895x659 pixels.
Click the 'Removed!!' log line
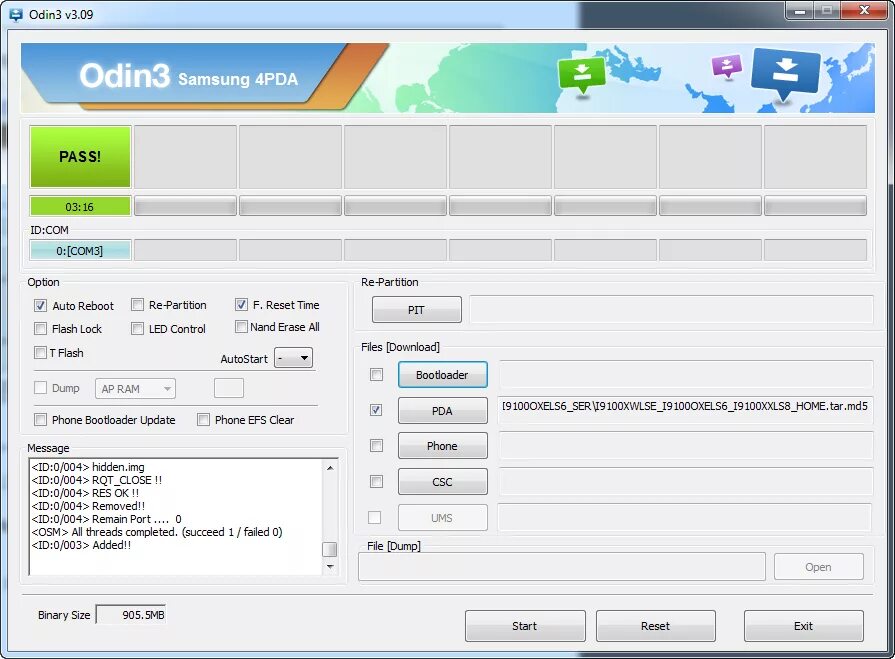point(88,506)
